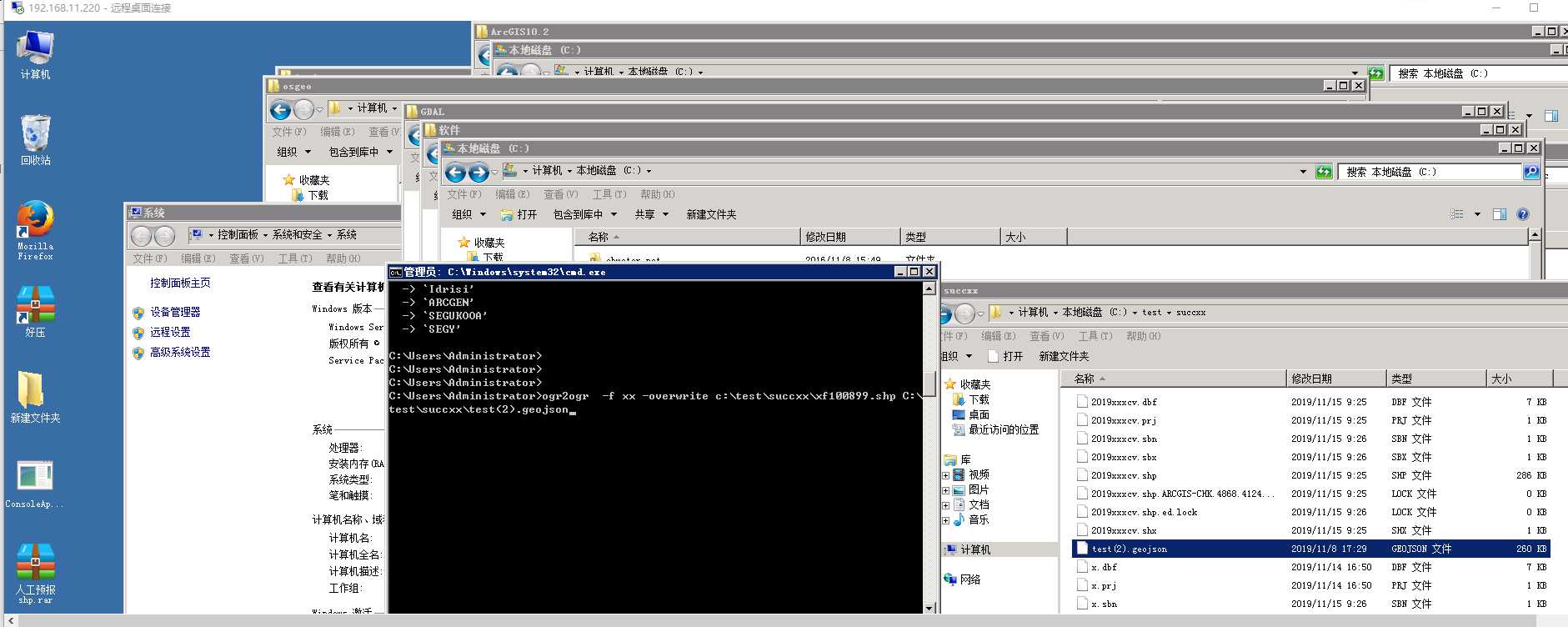The width and height of the screenshot is (1568, 627).
Task: Open 工具(T) menu in succxx window
Action: pyautogui.click(x=1095, y=336)
